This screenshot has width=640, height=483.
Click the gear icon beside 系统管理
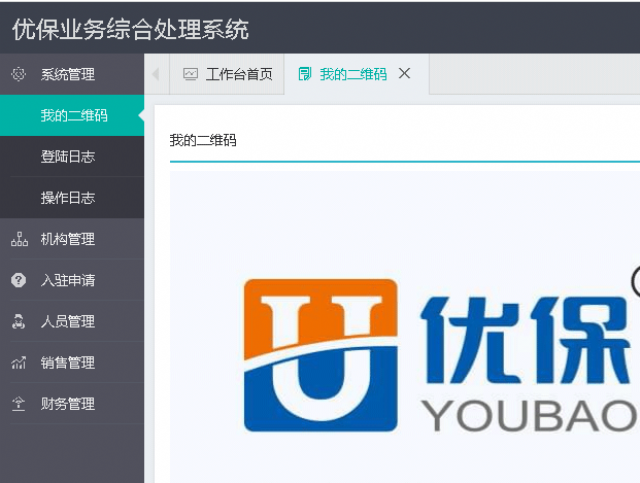(x=18, y=74)
